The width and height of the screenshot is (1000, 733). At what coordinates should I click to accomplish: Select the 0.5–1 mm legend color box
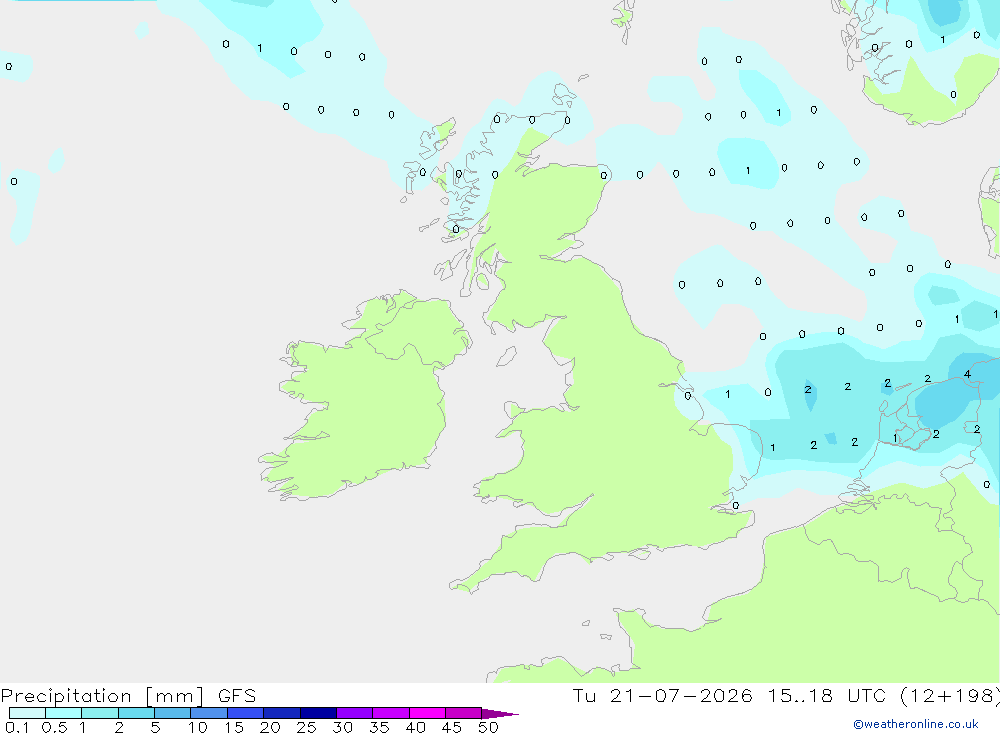(x=64, y=713)
